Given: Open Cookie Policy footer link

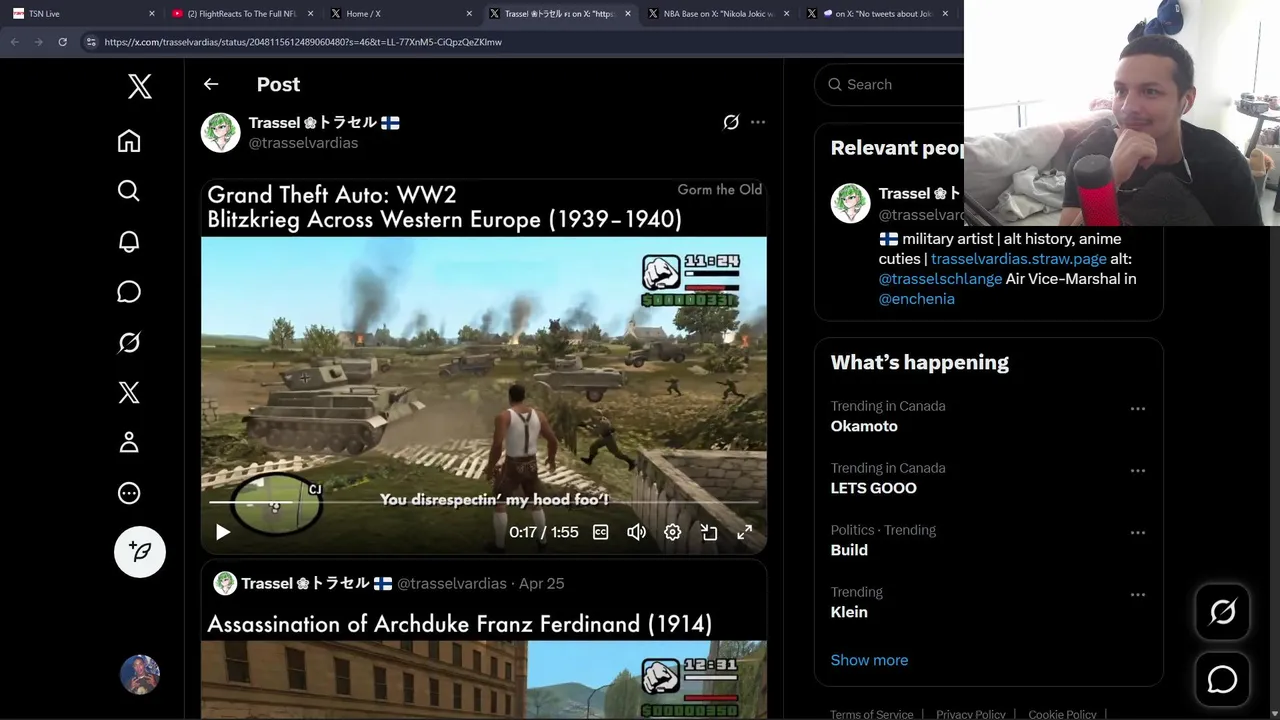Looking at the screenshot, I should coord(1062,714).
